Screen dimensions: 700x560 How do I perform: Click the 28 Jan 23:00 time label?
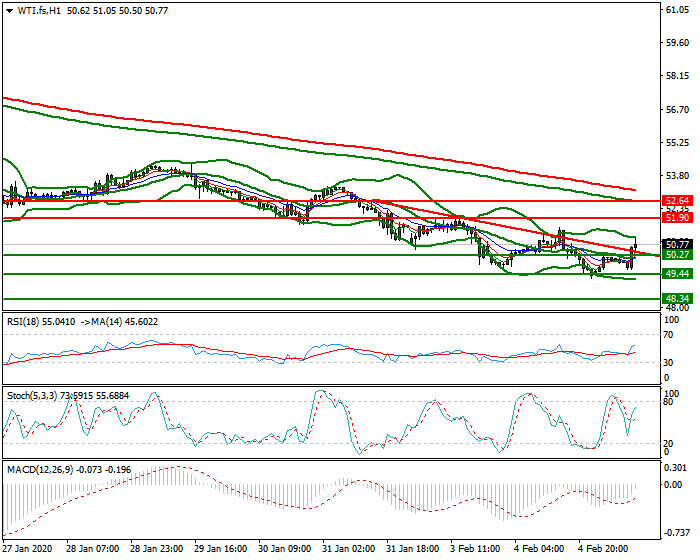click(x=156, y=549)
